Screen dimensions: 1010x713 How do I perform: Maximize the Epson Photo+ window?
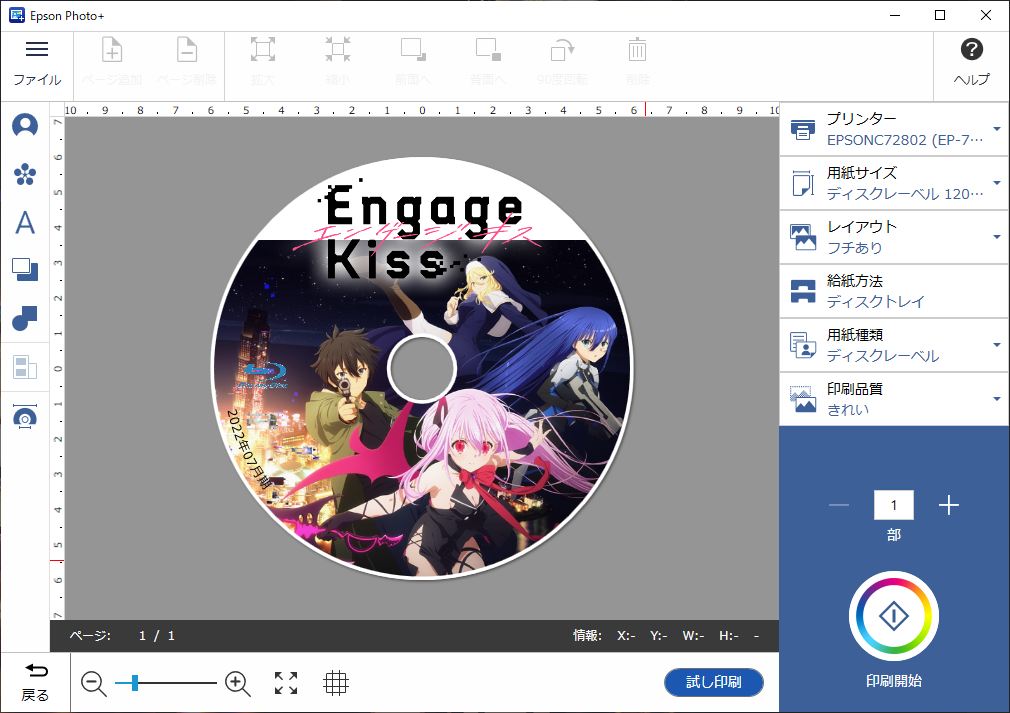(940, 15)
